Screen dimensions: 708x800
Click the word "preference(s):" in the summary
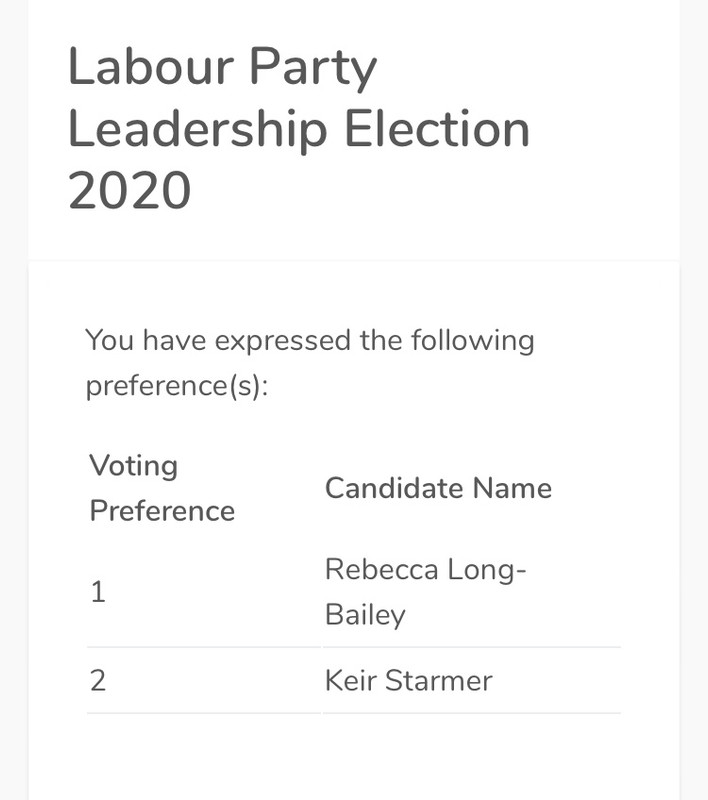[x=177, y=386]
